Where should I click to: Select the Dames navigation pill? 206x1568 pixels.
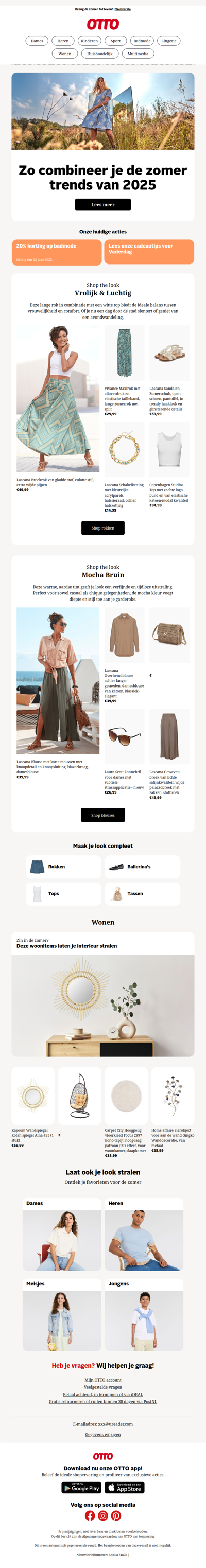click(37, 41)
